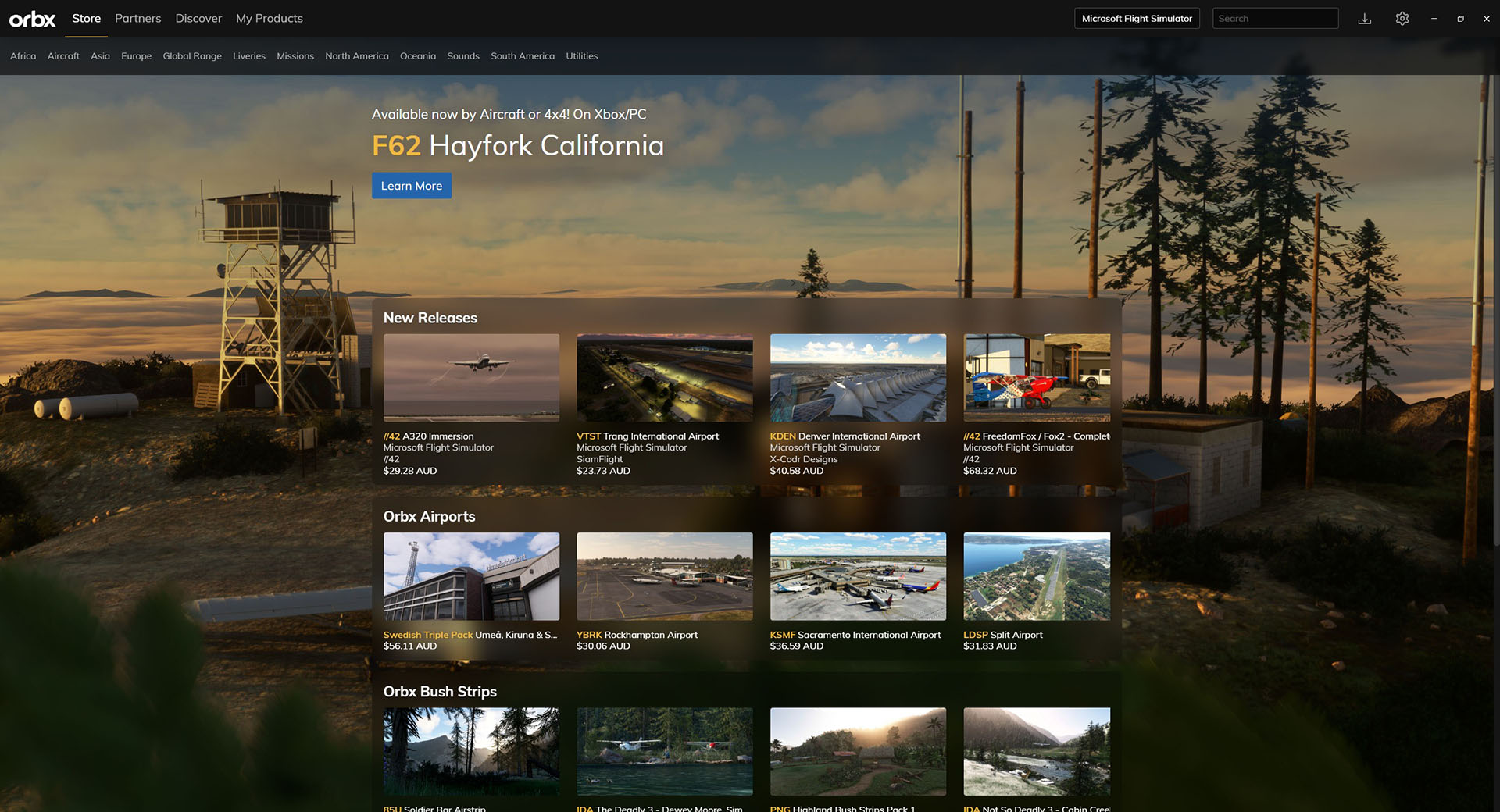Click the //42 FreedomFox / Fox2 title
The height and width of the screenshot is (812, 1500).
point(1037,436)
